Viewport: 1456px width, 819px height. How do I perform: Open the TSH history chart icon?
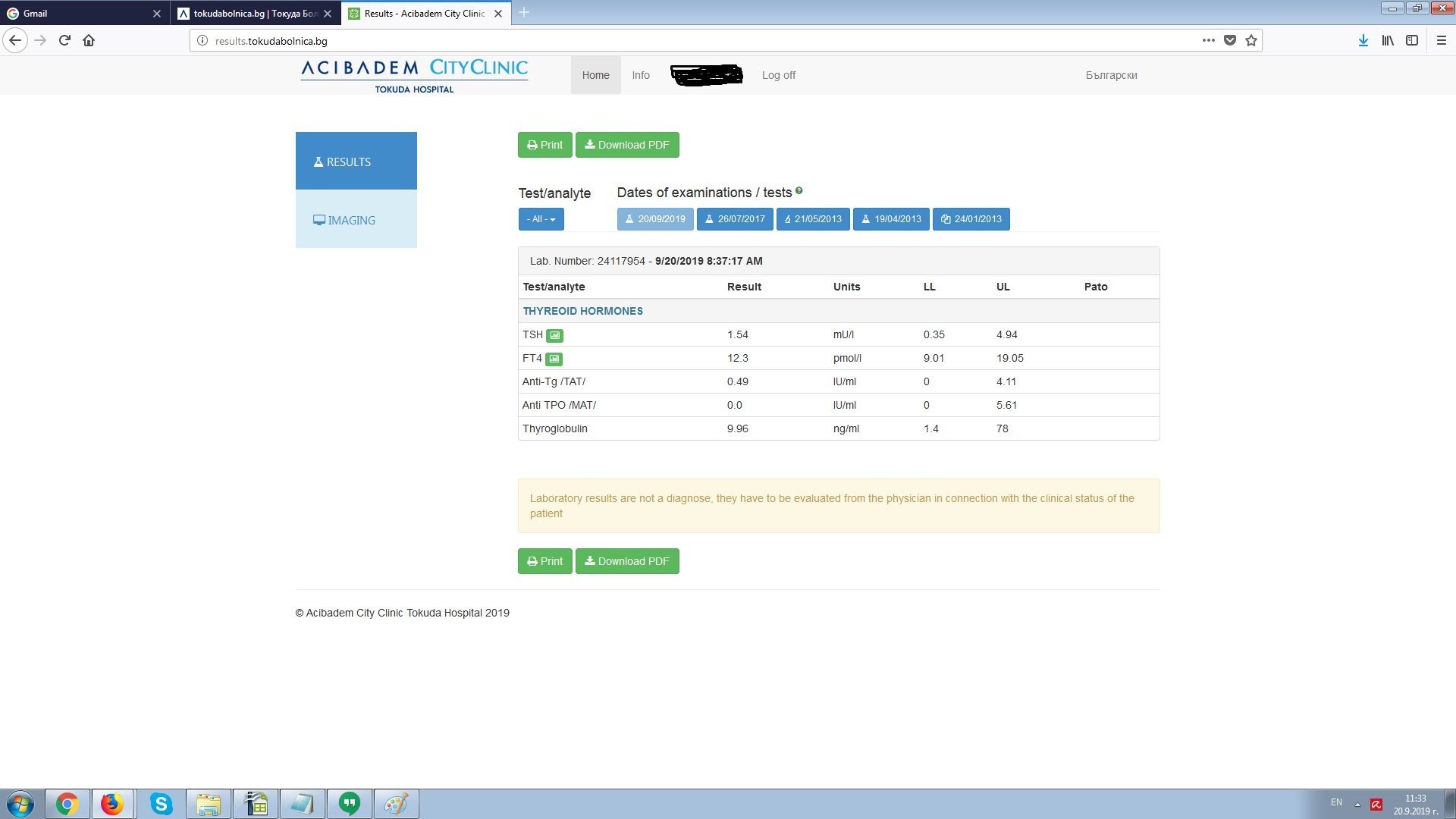pyautogui.click(x=554, y=335)
